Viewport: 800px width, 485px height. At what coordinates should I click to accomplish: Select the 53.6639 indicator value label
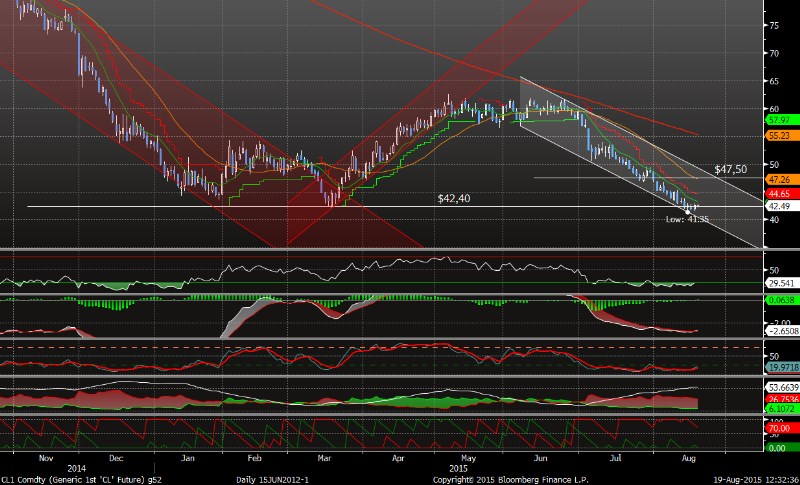pos(780,387)
